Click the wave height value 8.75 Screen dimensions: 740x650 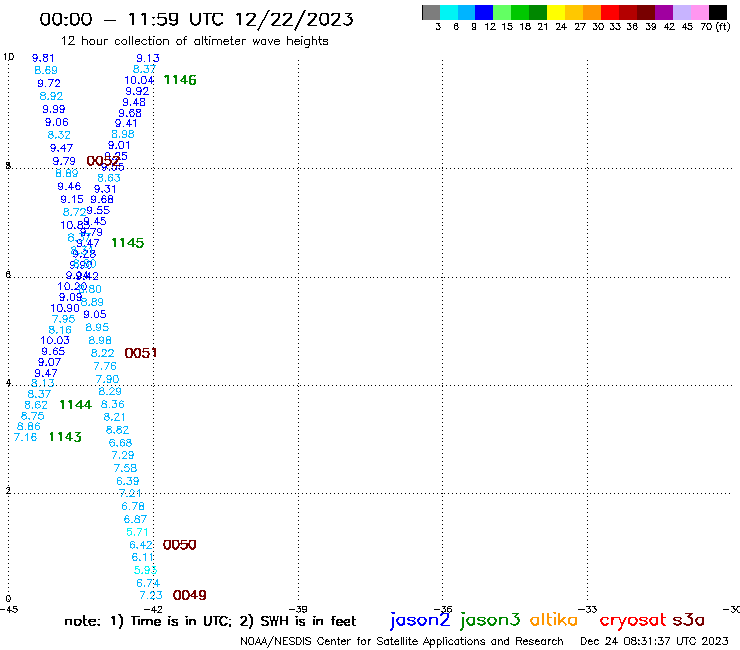(x=33, y=416)
